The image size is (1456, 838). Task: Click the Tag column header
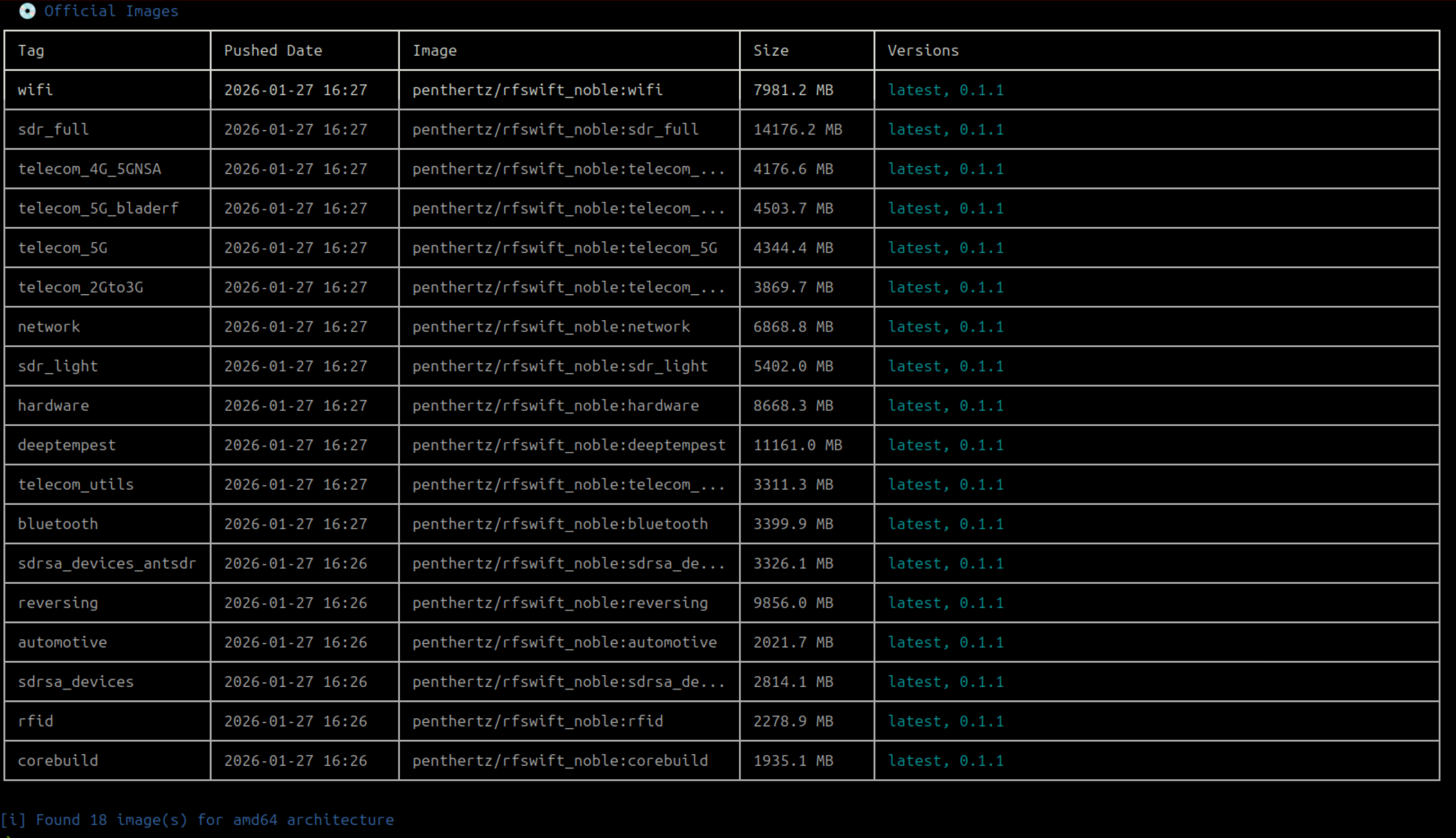[x=31, y=51]
